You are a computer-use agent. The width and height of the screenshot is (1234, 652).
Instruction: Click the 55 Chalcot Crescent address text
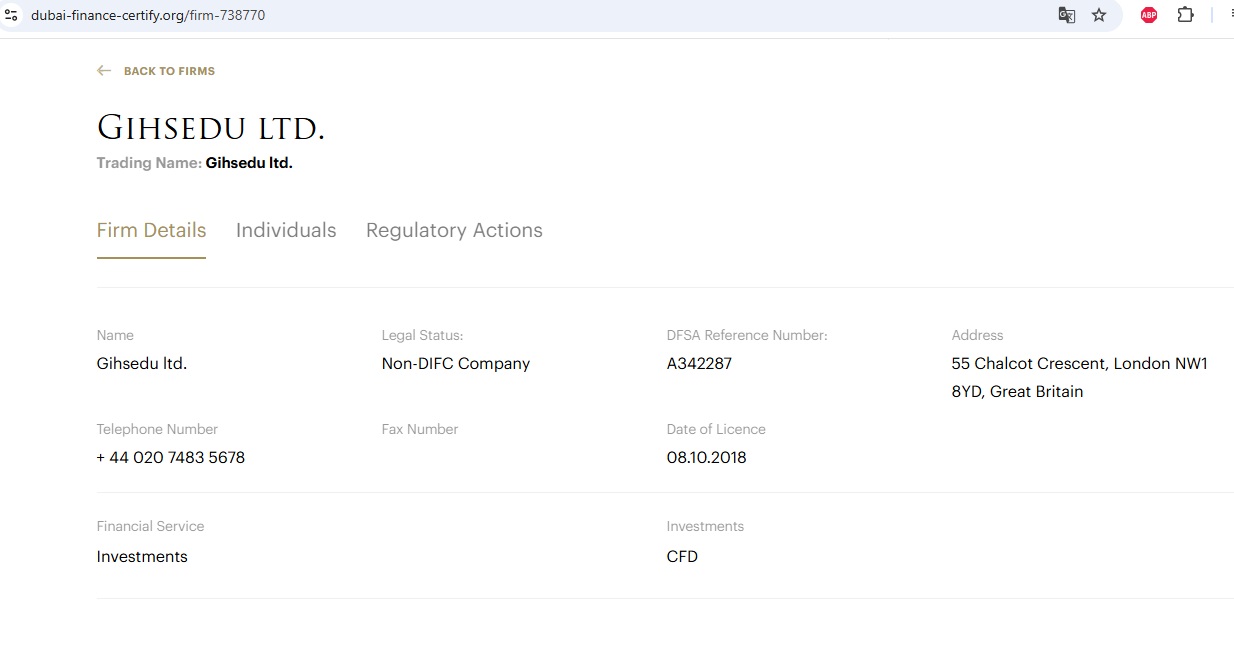(x=1079, y=364)
